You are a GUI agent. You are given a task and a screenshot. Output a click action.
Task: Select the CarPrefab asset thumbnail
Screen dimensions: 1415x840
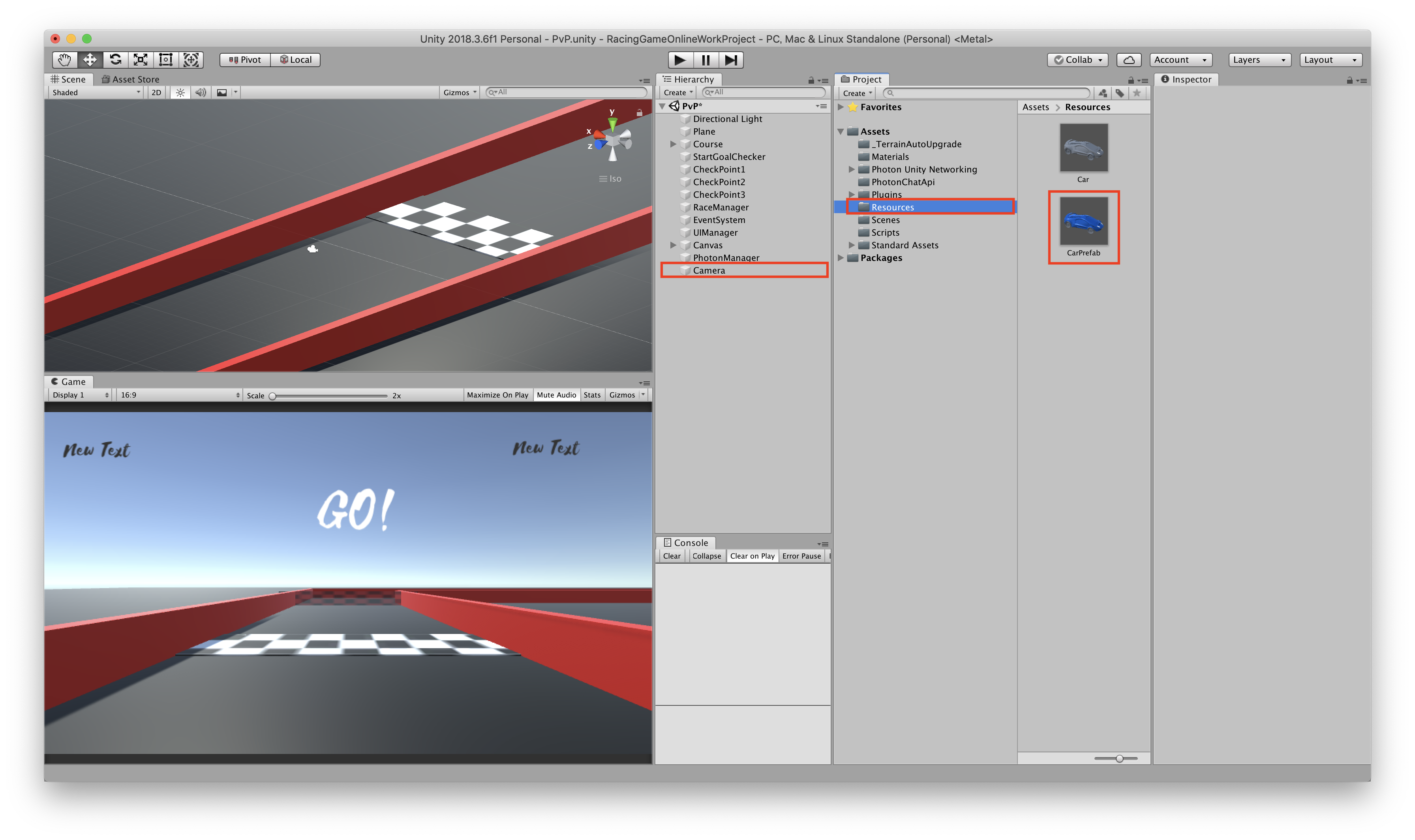(x=1083, y=221)
